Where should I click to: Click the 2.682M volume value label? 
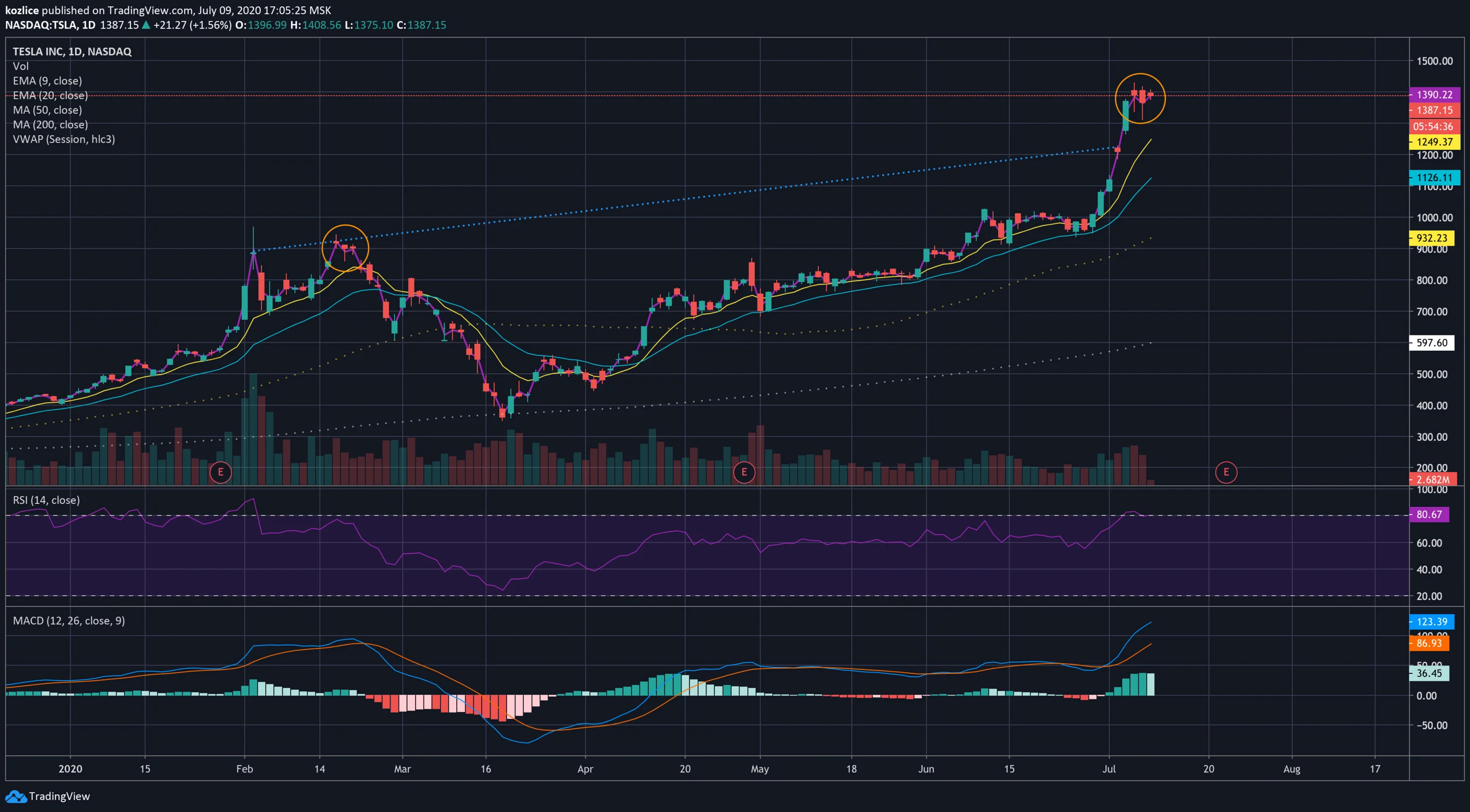(1432, 479)
